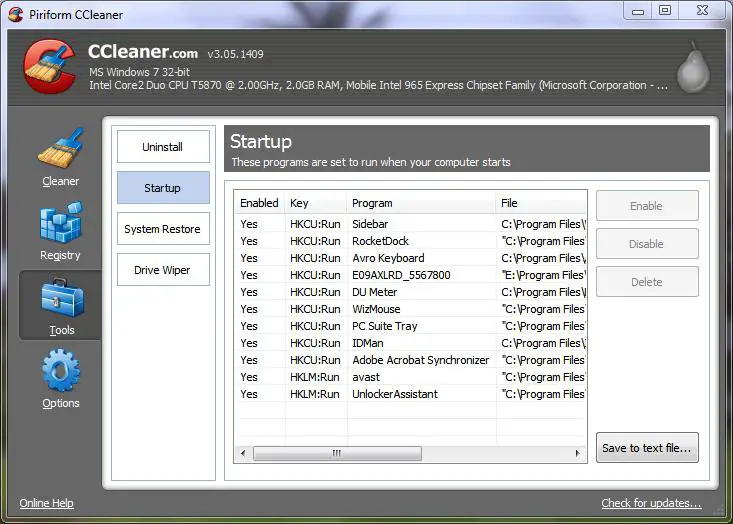Screen dimensions: 733x524
Task: Click Yes in the RocketDock row
Action: click(249, 241)
